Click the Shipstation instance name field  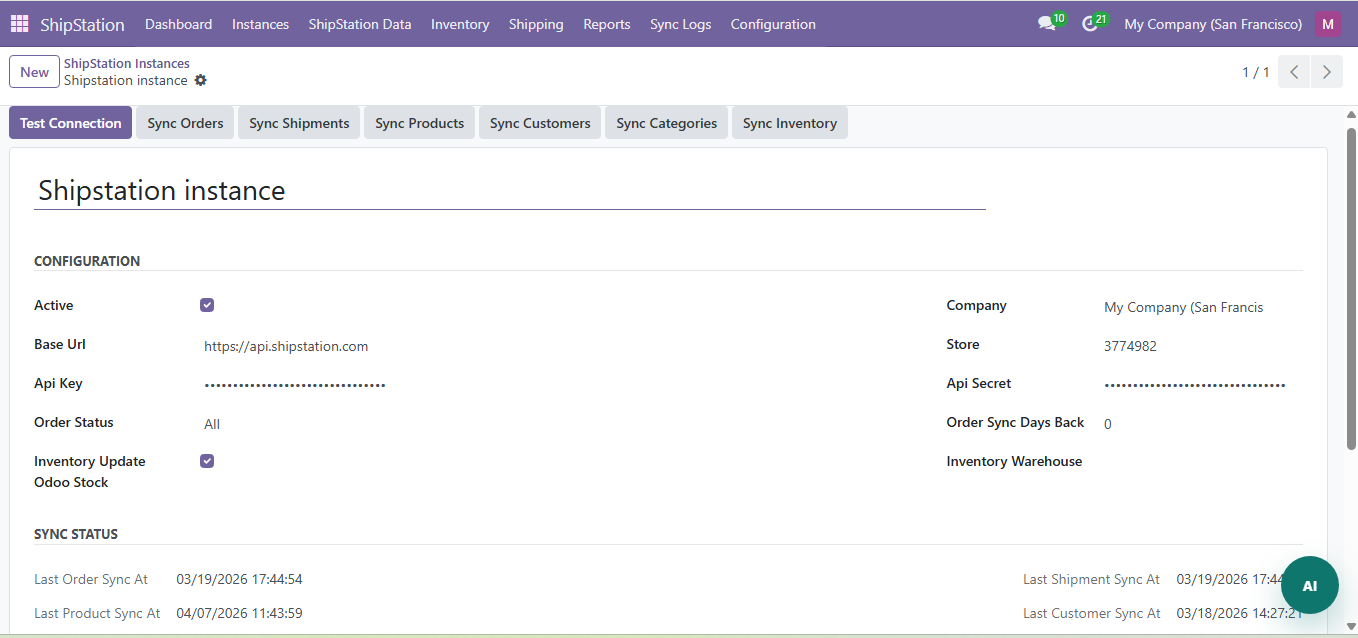[300, 191]
